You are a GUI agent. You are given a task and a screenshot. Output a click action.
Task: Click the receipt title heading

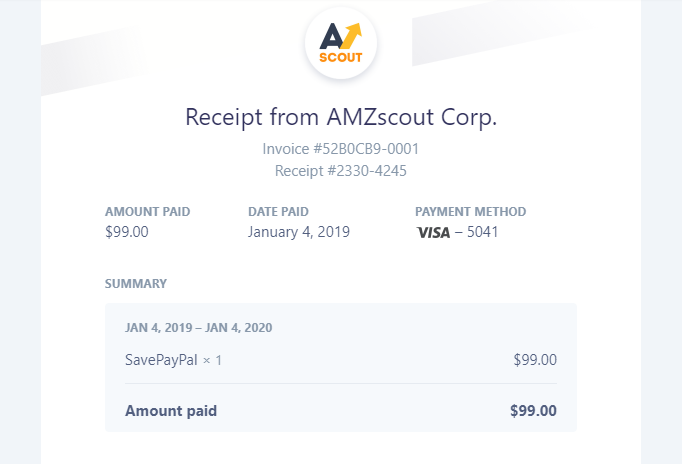point(340,116)
